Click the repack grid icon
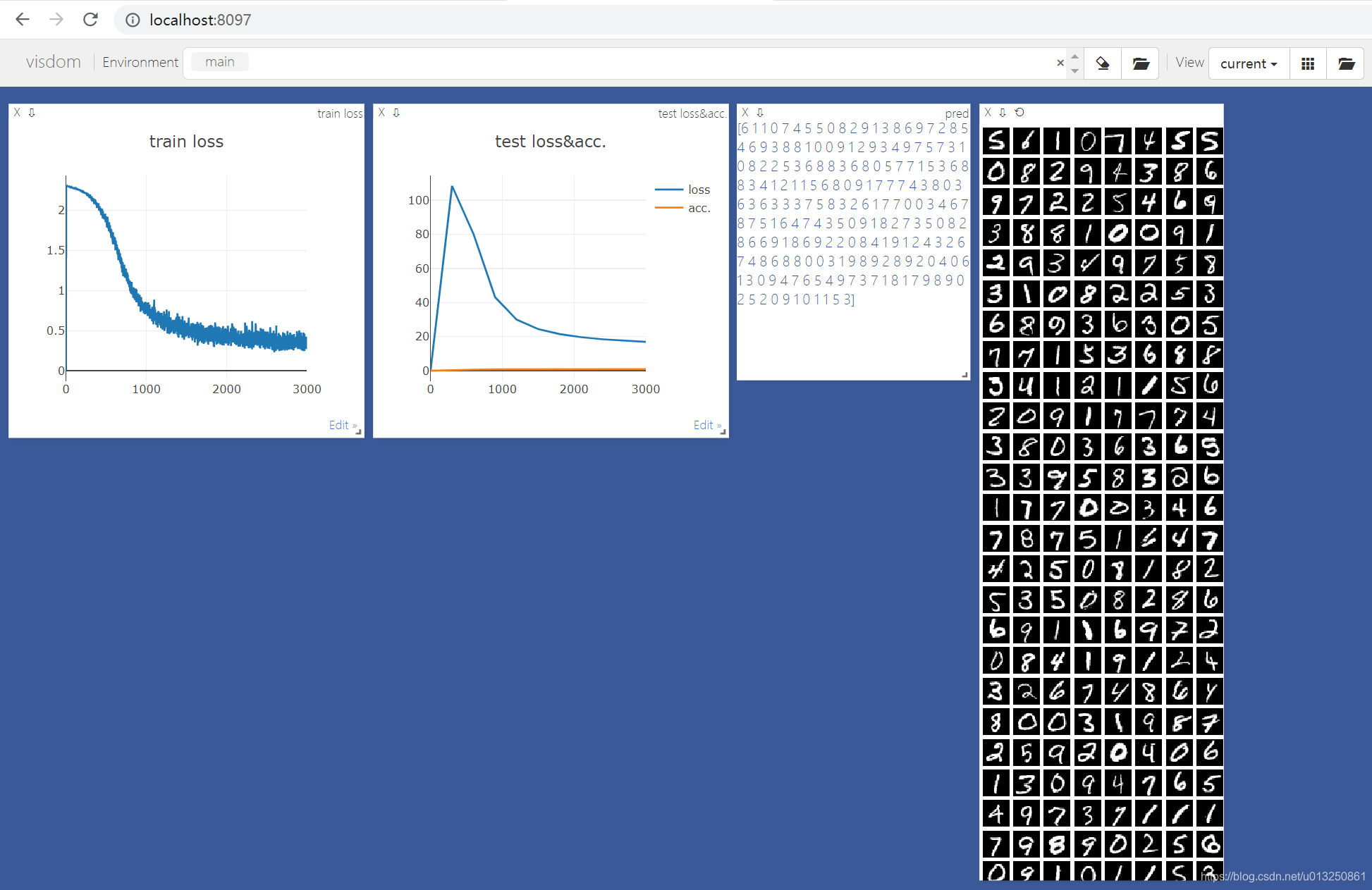This screenshot has height=890, width=1372. click(x=1307, y=63)
